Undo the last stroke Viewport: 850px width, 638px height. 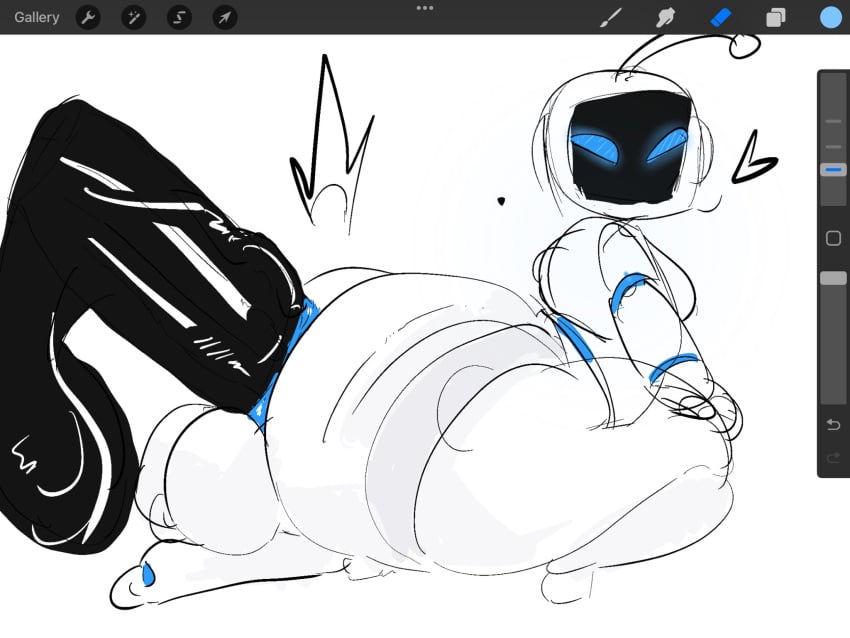pos(833,424)
